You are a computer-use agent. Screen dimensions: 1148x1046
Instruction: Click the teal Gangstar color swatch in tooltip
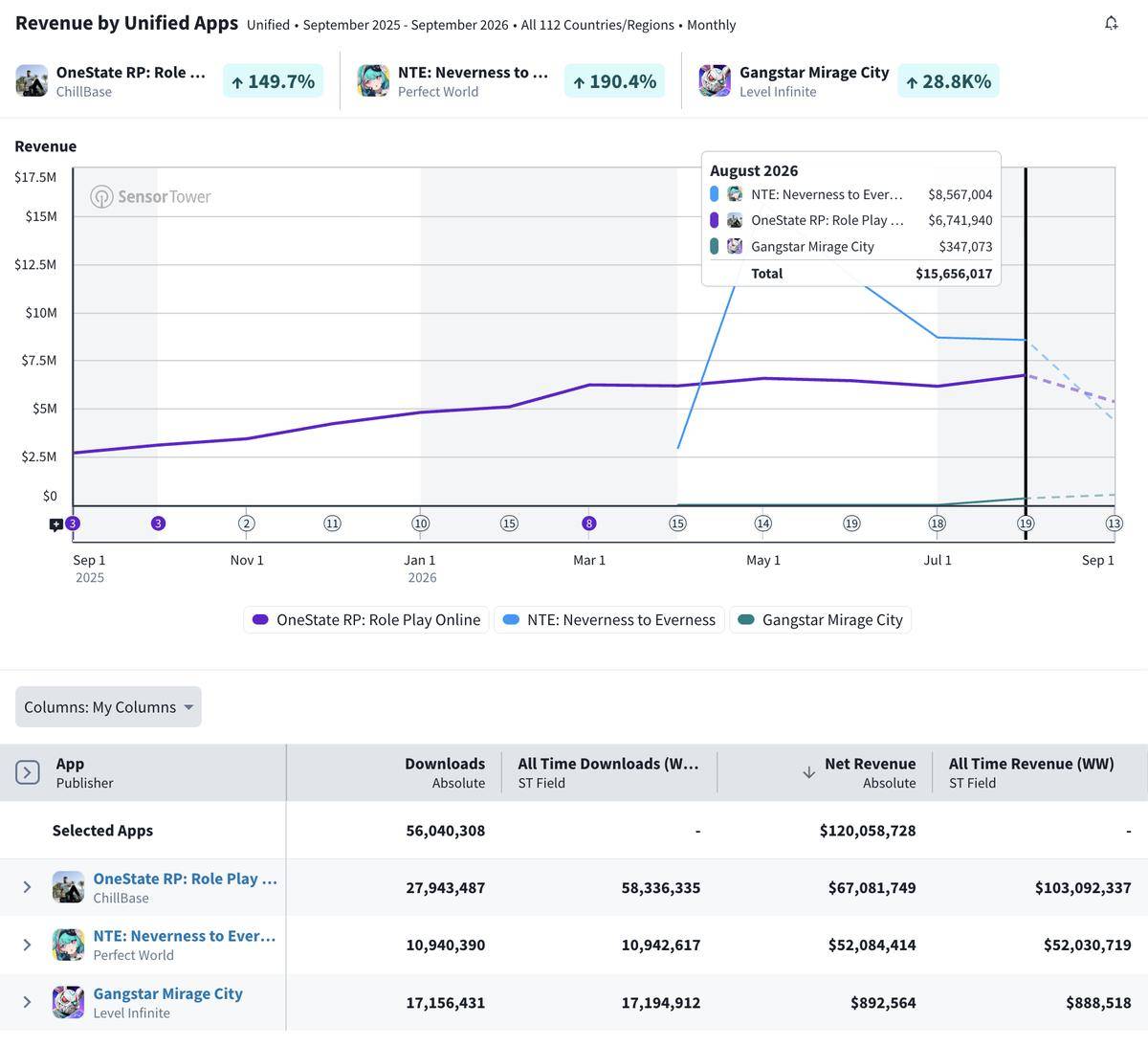714,246
